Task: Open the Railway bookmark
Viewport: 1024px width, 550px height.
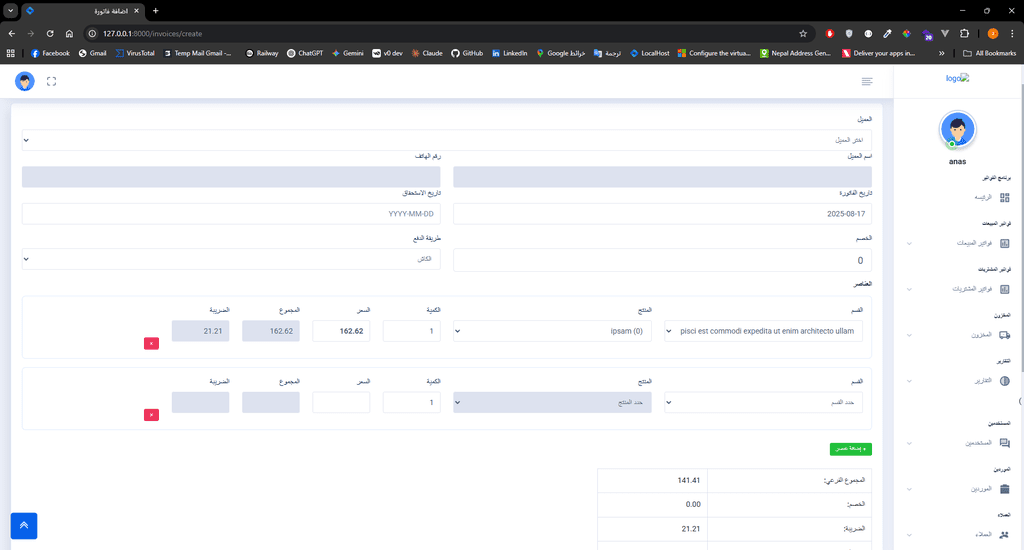Action: (262, 53)
